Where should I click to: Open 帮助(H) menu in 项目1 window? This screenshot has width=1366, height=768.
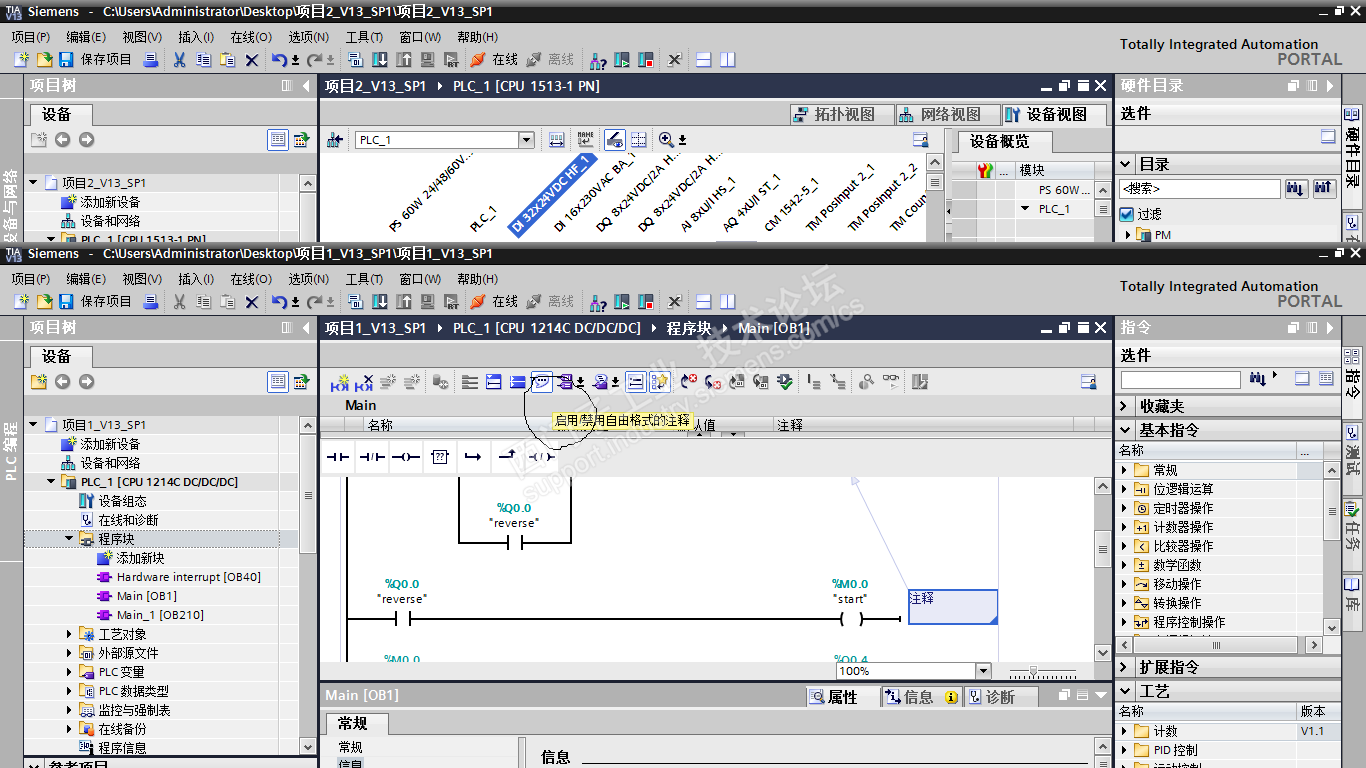(x=477, y=279)
